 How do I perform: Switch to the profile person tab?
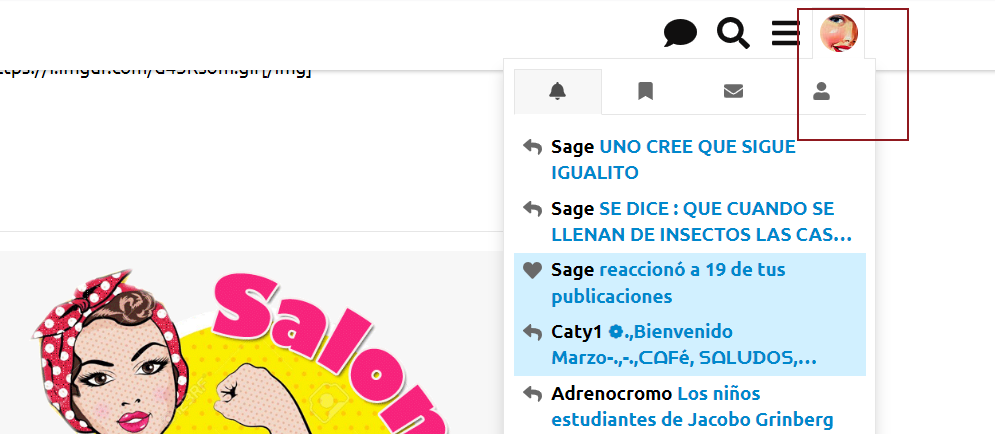[822, 92]
